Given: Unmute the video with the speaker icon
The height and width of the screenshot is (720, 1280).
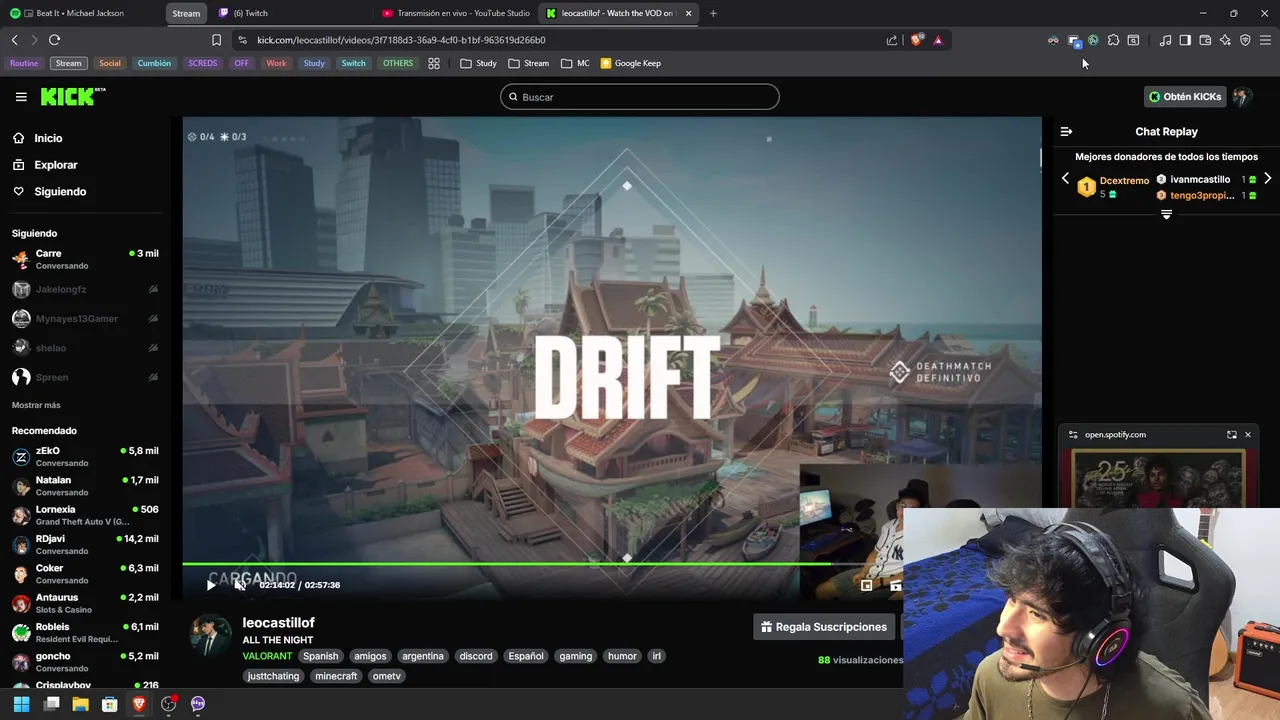Looking at the screenshot, I should [240, 585].
